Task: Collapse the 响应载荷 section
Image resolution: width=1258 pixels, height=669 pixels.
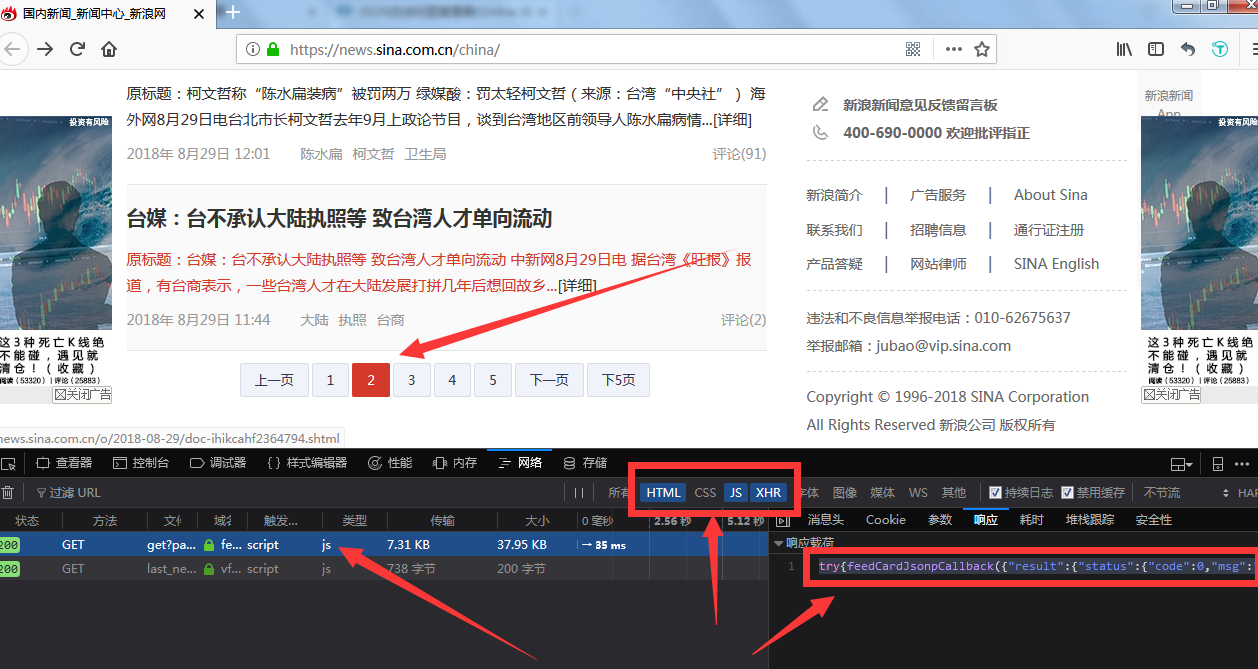Action: [x=779, y=543]
